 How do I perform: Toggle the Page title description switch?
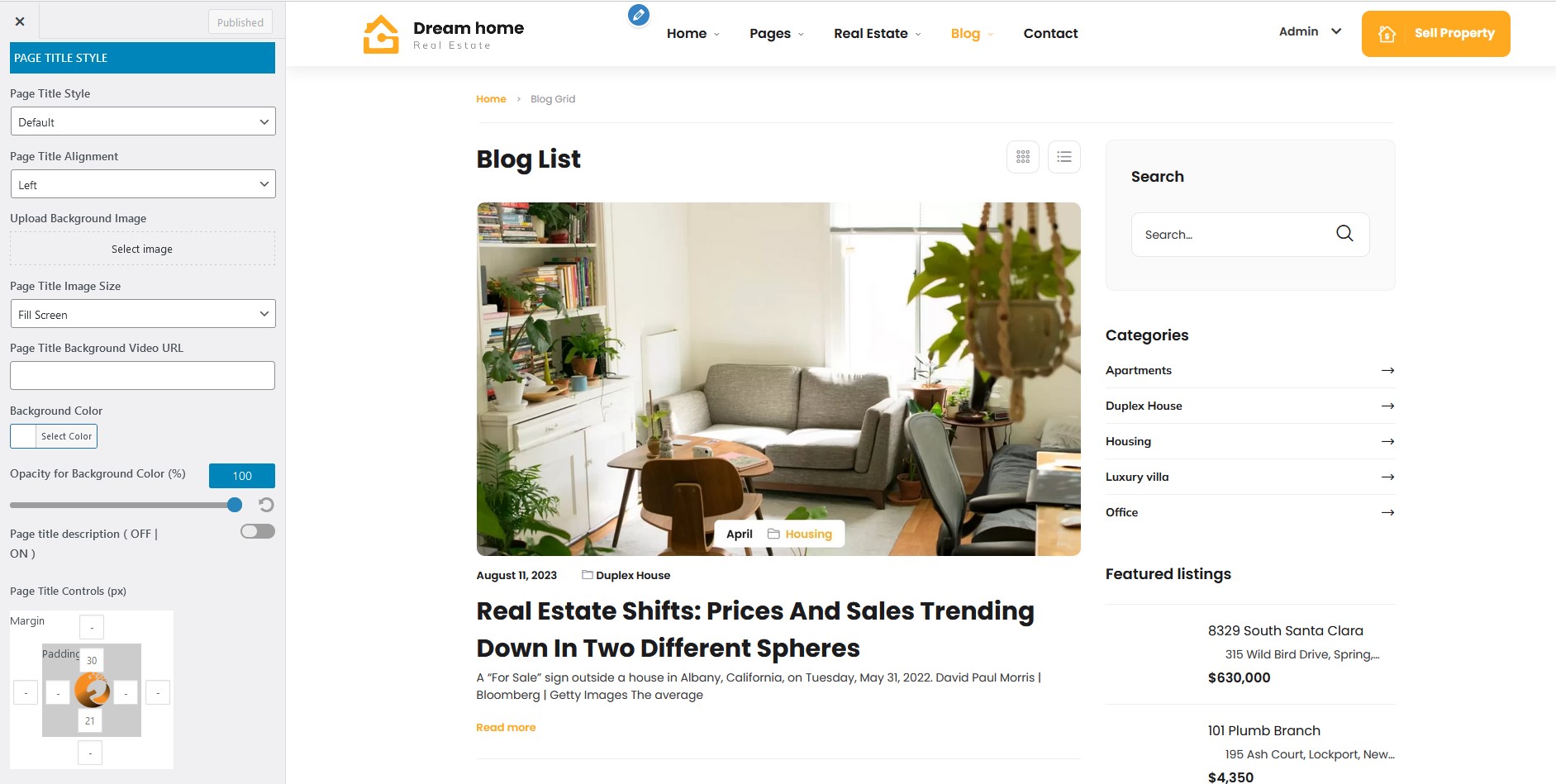[x=258, y=531]
